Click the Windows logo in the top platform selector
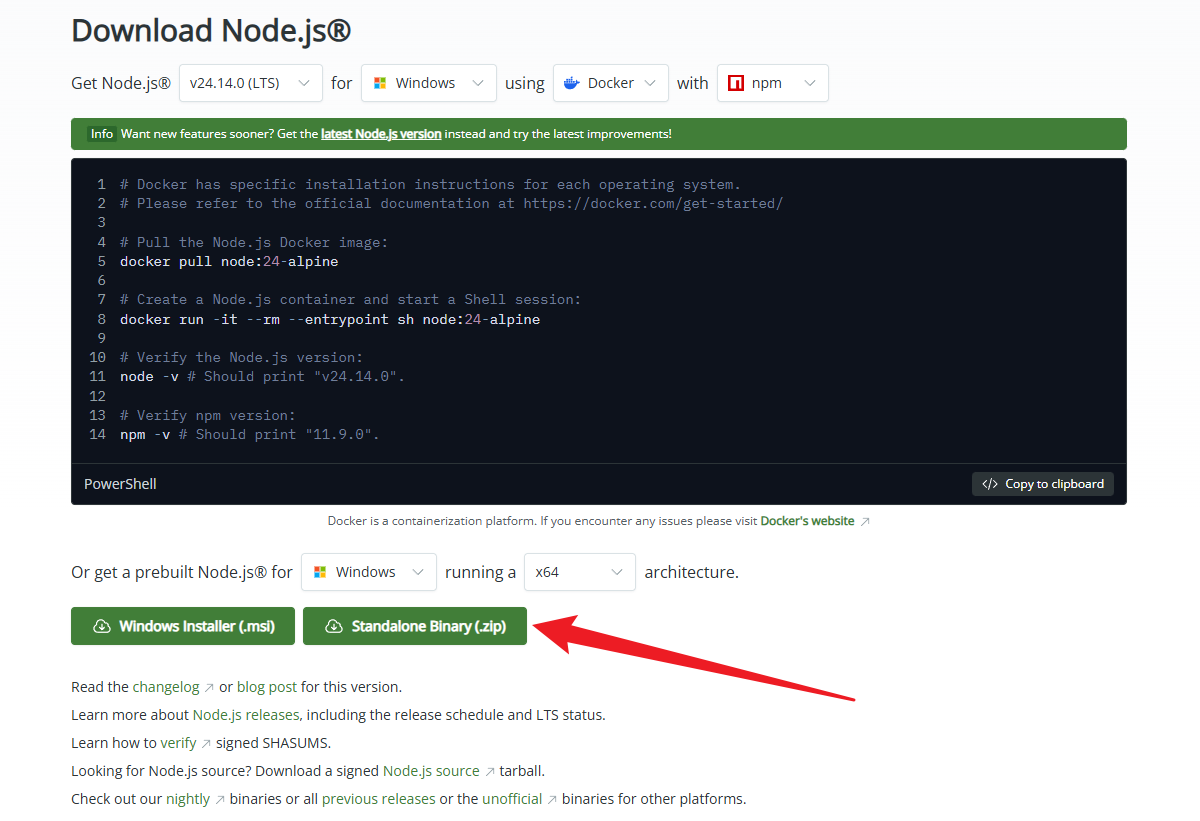Image resolution: width=1200 pixels, height=821 pixels. 380,83
